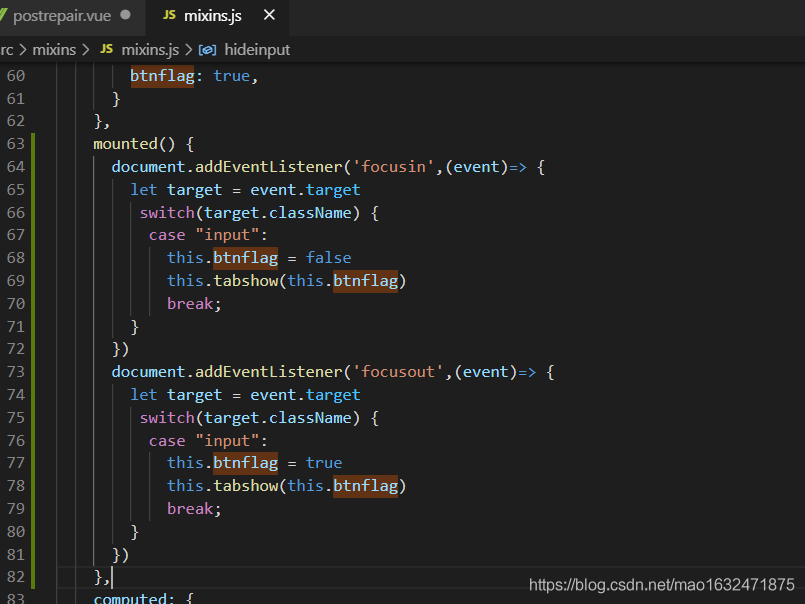
Task: Click the JS icon in the breadcrumb
Action: [x=107, y=49]
